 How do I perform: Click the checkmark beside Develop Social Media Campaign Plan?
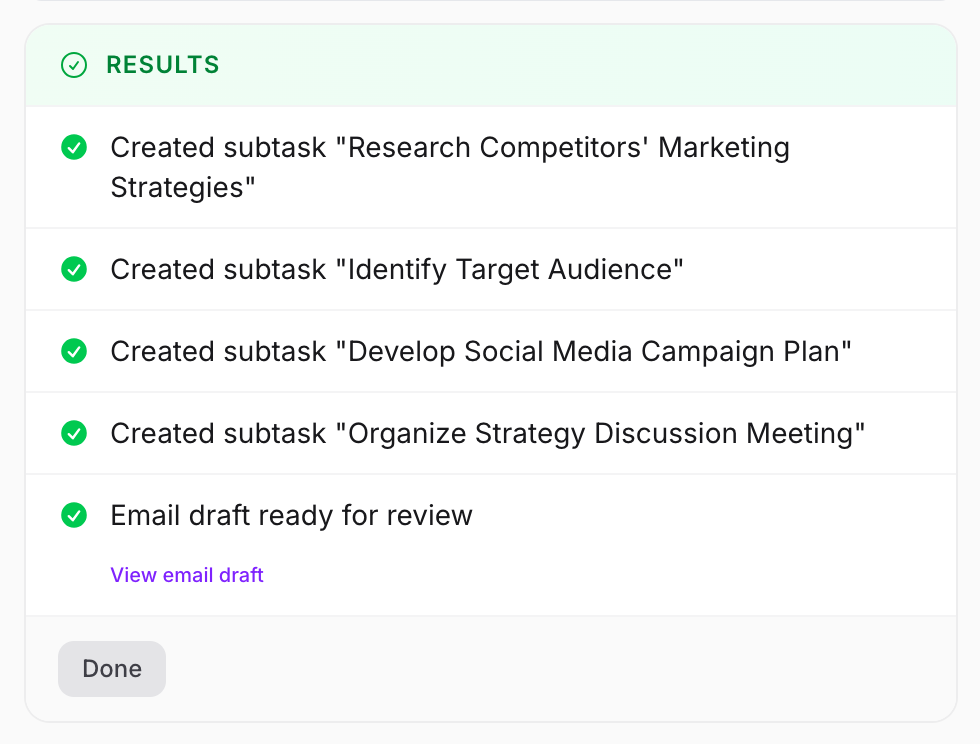(x=74, y=351)
